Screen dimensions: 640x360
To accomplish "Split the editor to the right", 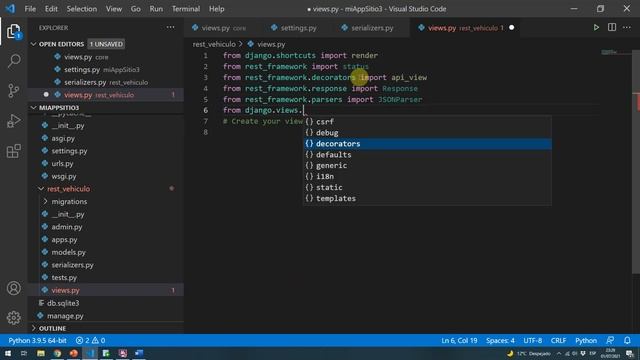I will point(611,27).
